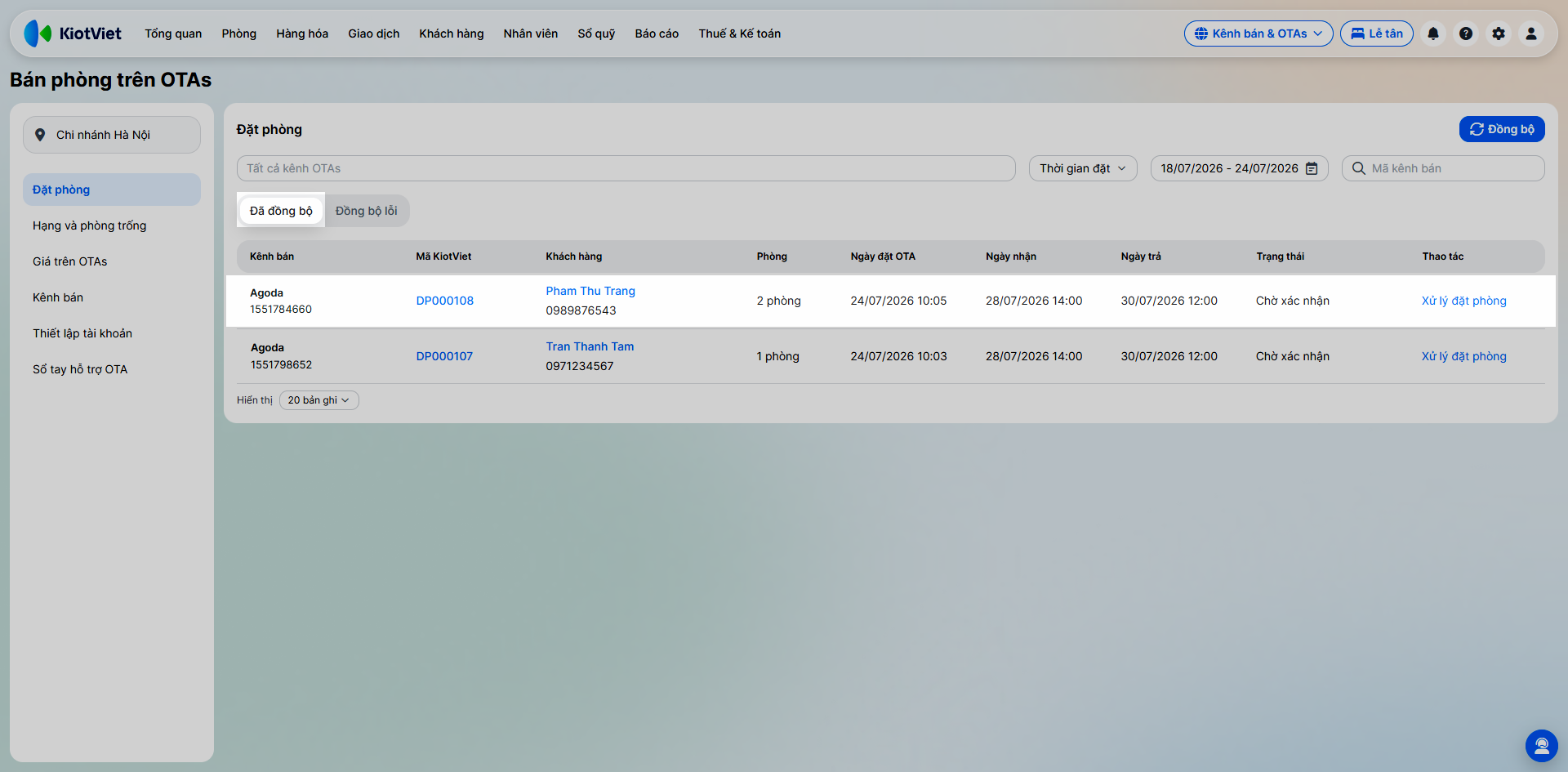The height and width of the screenshot is (772, 1568).
Task: Click Xử lý đặt phòng for DP000108
Action: (x=1463, y=301)
